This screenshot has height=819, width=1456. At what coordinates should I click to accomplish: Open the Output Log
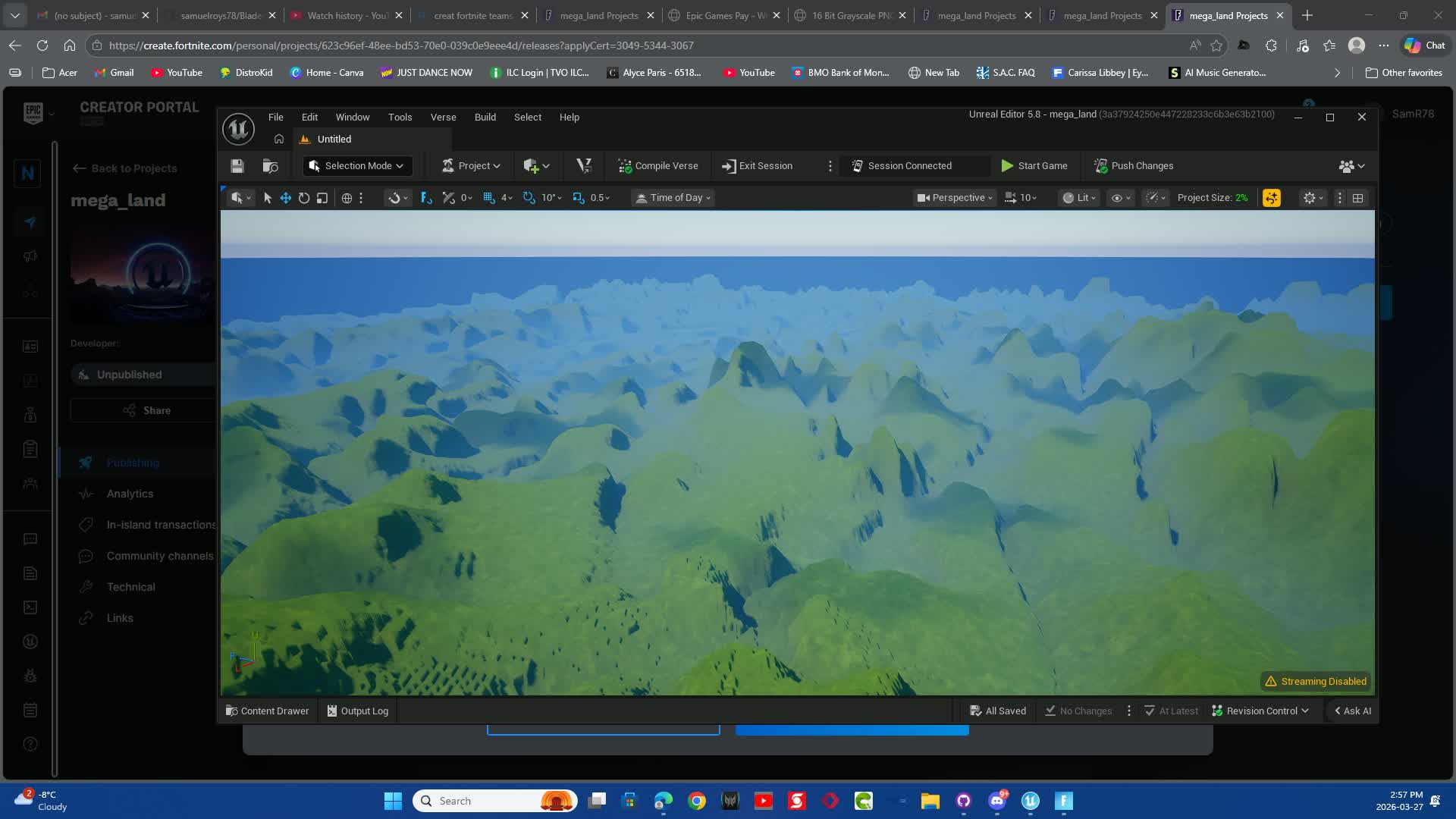point(358,711)
